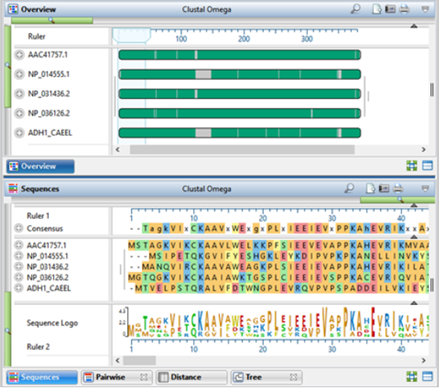439x388 pixels.
Task: Click the green grid layout icon beside Overview tab
Action: point(412,166)
